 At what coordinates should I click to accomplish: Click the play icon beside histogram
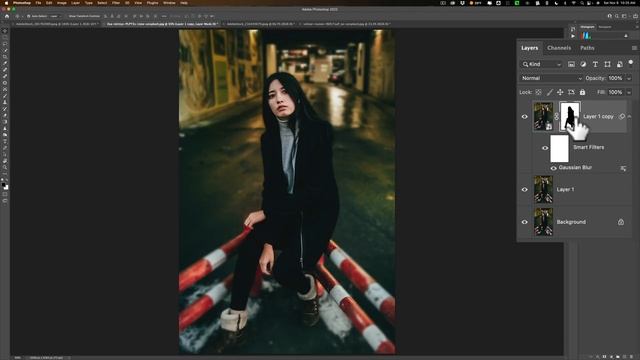573,36
